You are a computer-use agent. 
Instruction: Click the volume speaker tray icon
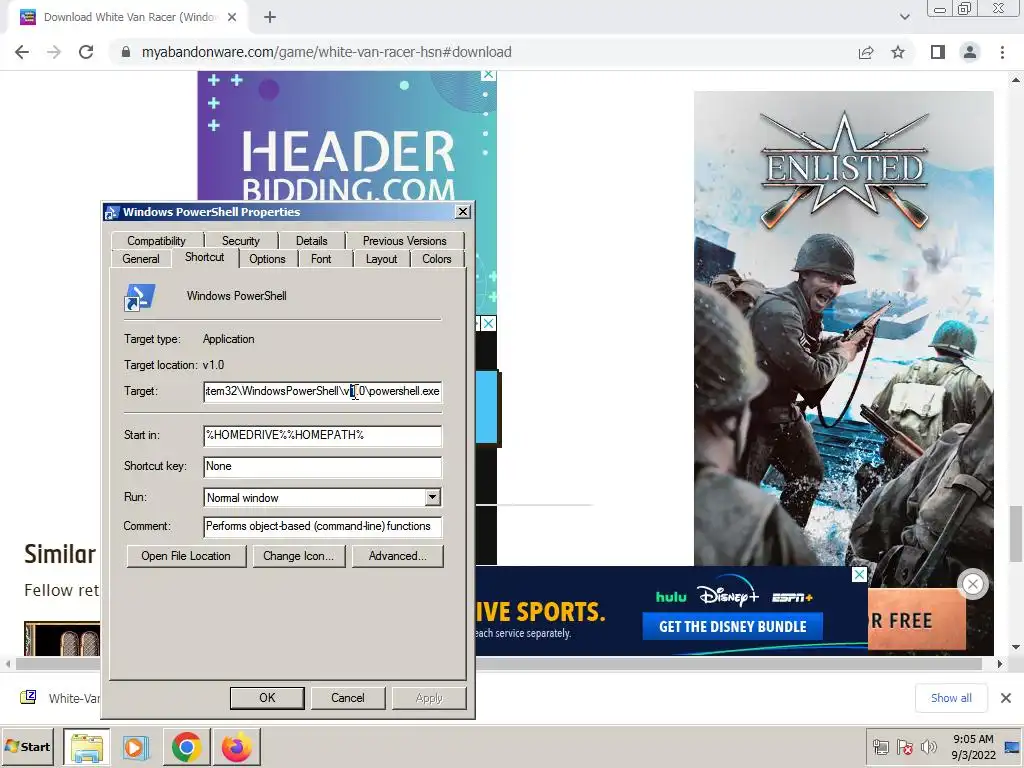pos(929,747)
